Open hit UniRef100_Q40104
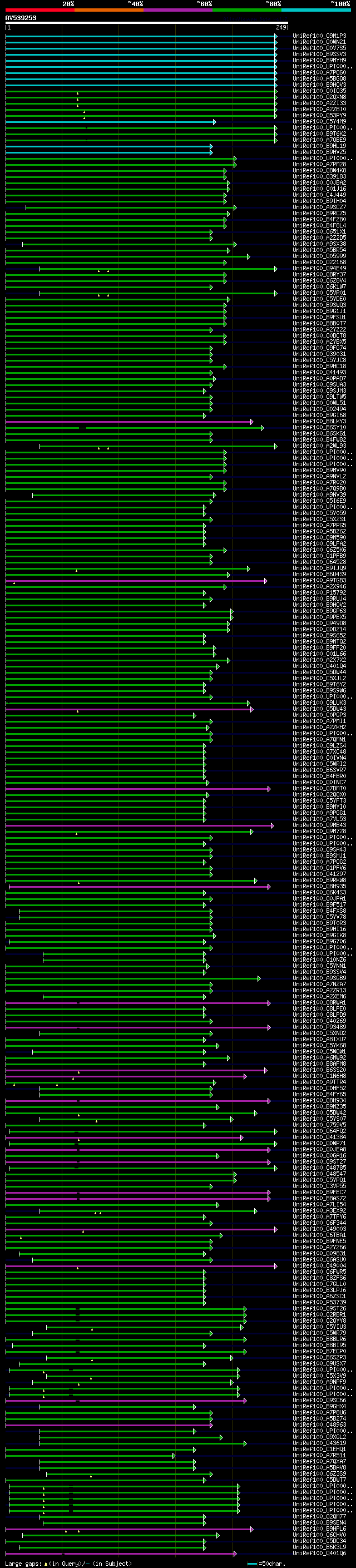356x1568 pixels. pyautogui.click(x=319, y=666)
